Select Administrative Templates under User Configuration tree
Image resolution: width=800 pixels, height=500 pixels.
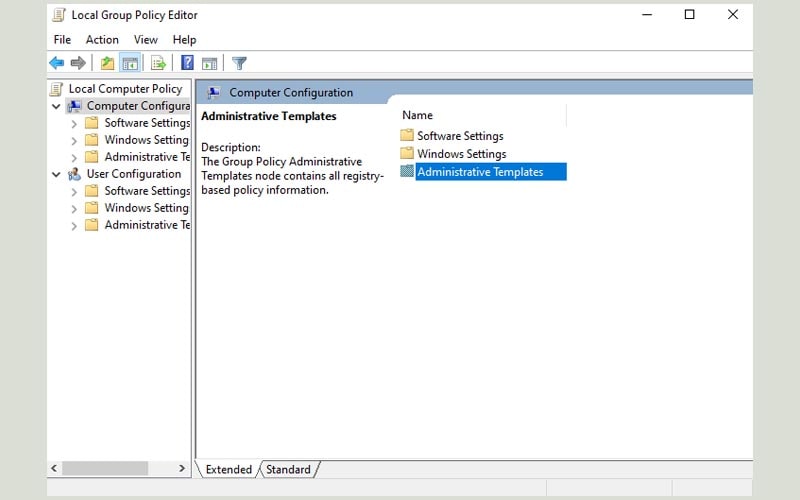[147, 225]
